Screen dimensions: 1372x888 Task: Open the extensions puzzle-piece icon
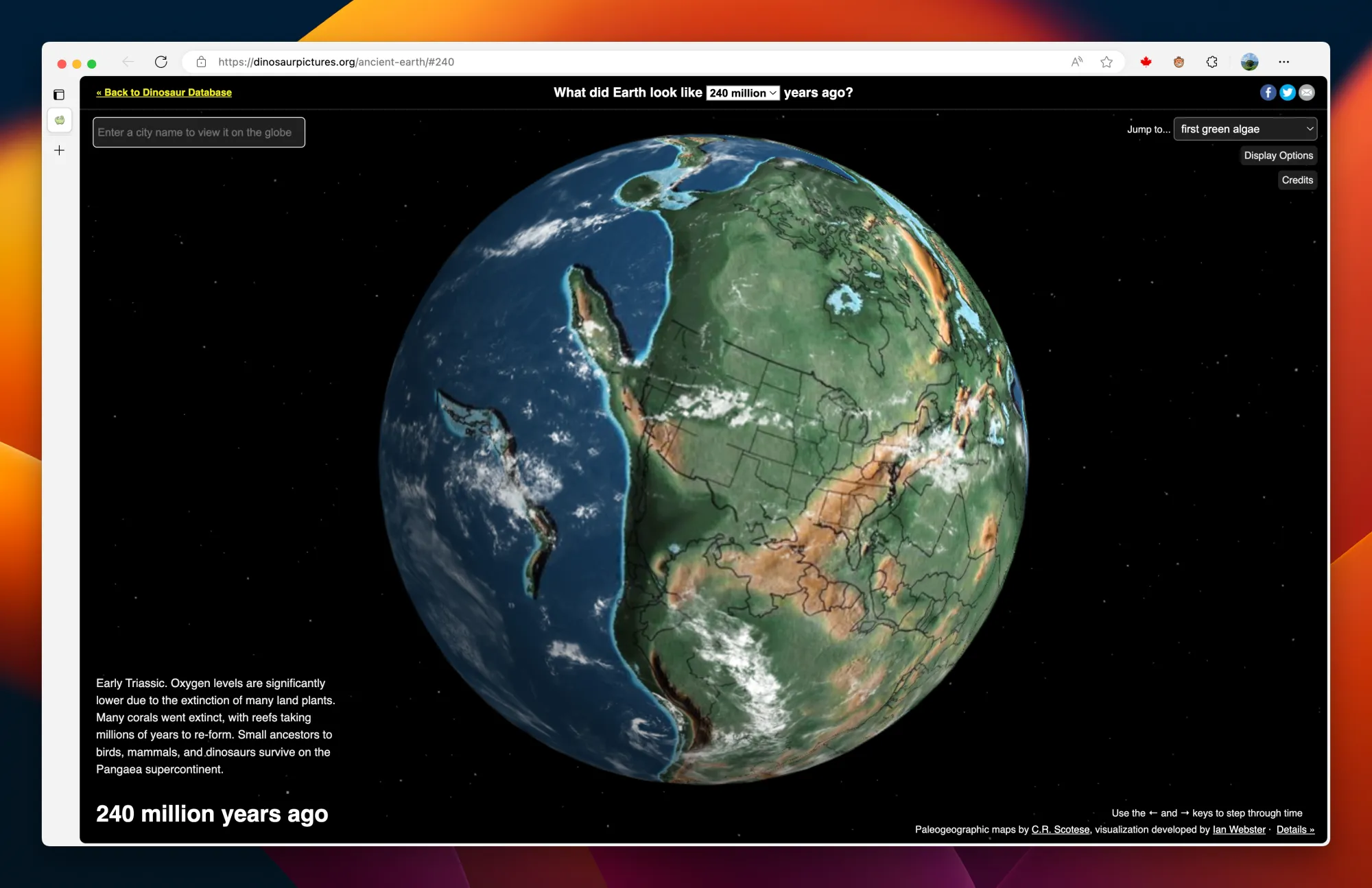(1212, 62)
